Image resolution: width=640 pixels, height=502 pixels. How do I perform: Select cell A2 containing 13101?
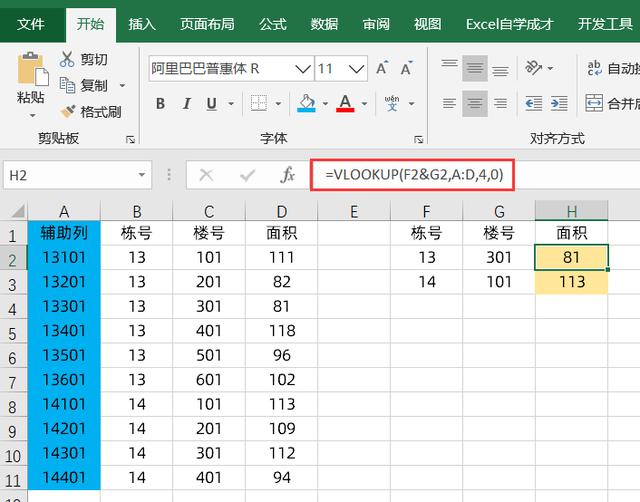[64, 258]
